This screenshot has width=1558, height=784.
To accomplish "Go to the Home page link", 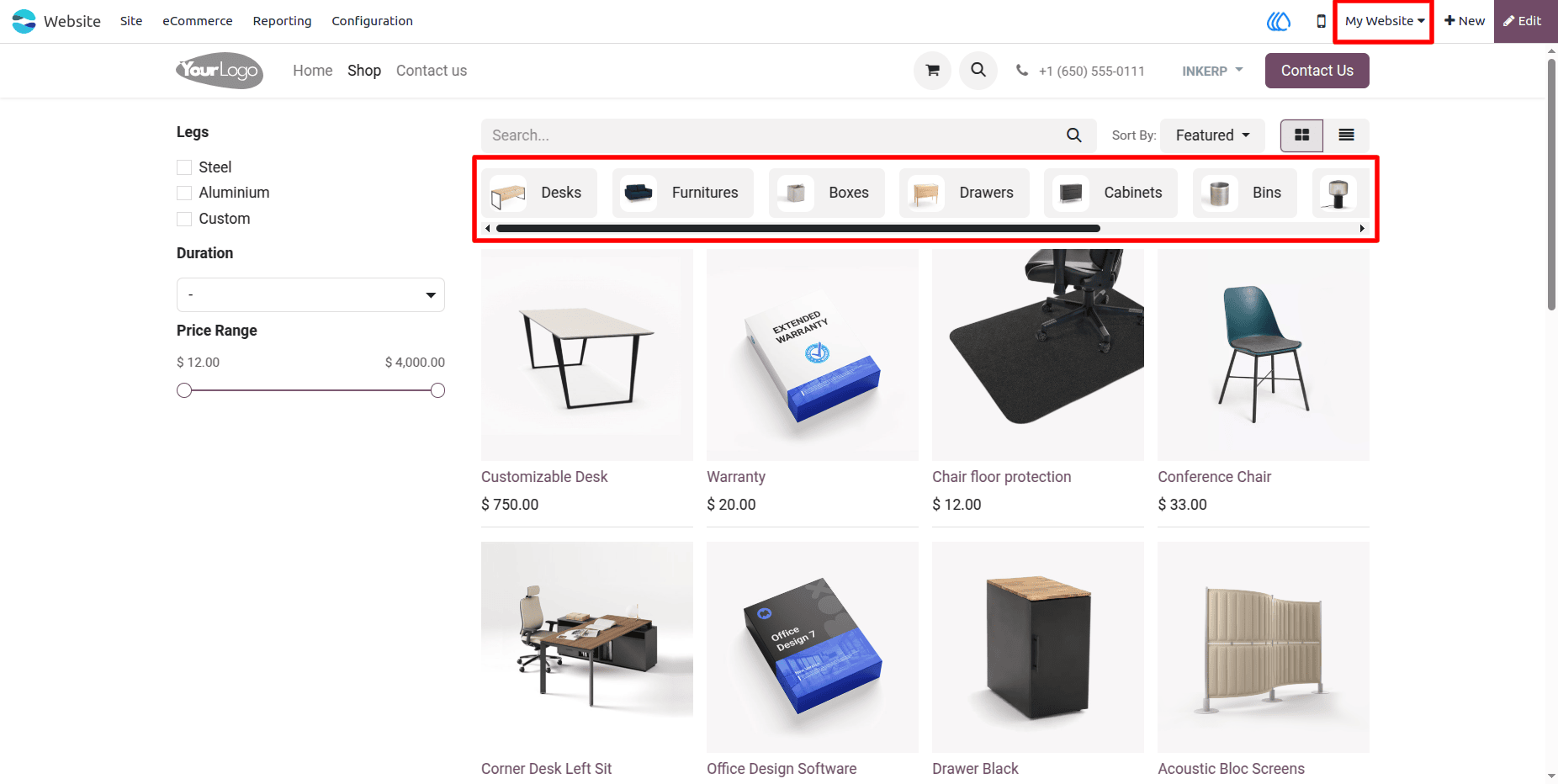I will [313, 71].
